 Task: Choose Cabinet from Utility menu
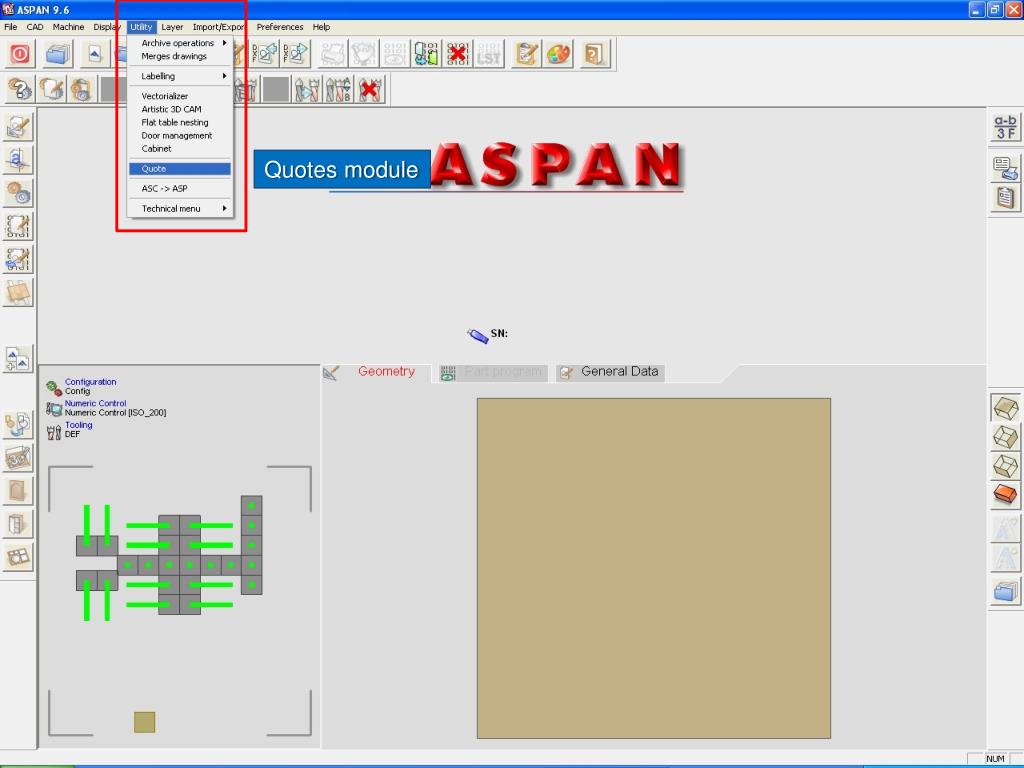(x=180, y=148)
